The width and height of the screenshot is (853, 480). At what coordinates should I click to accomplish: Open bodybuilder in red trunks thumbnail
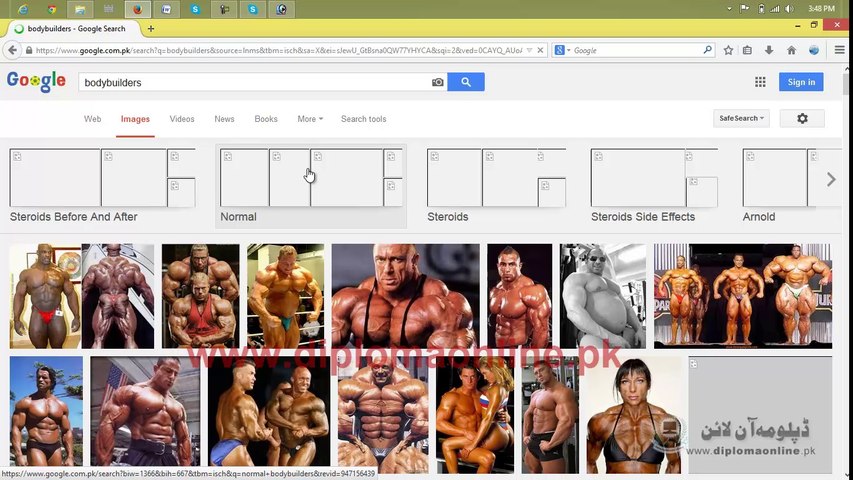pyautogui.click(x=45, y=296)
